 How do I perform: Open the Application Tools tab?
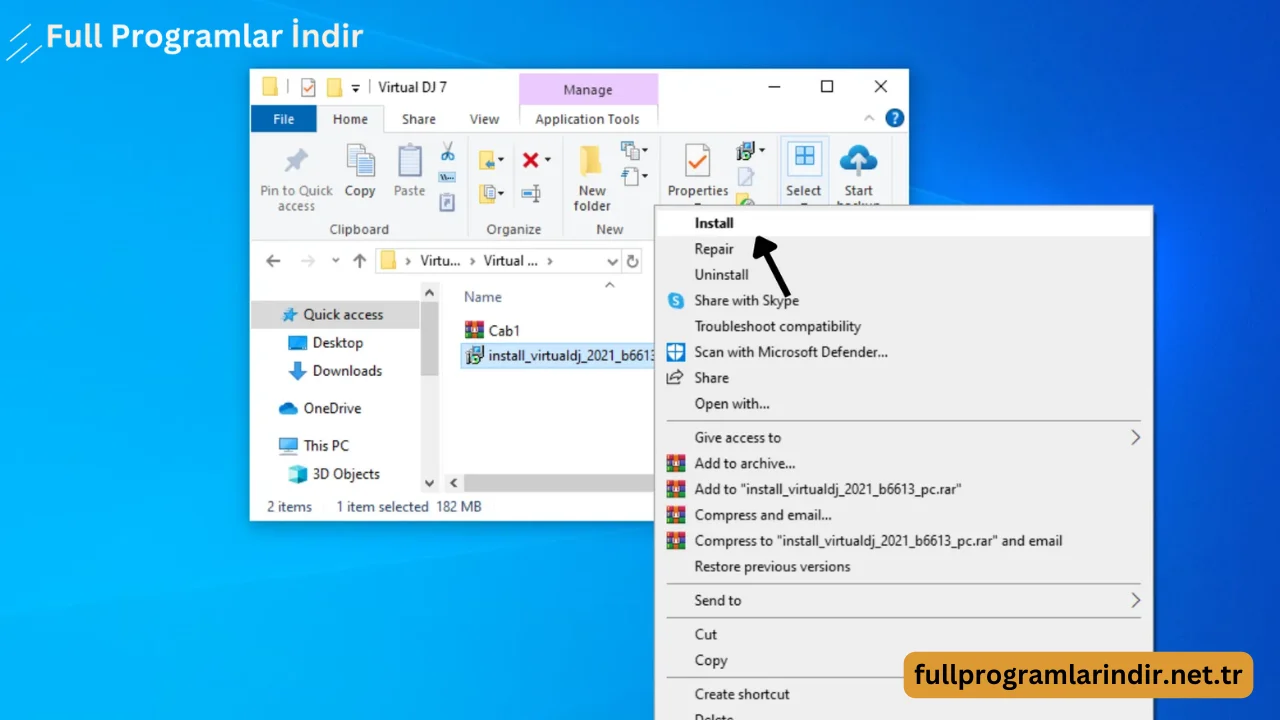587,119
